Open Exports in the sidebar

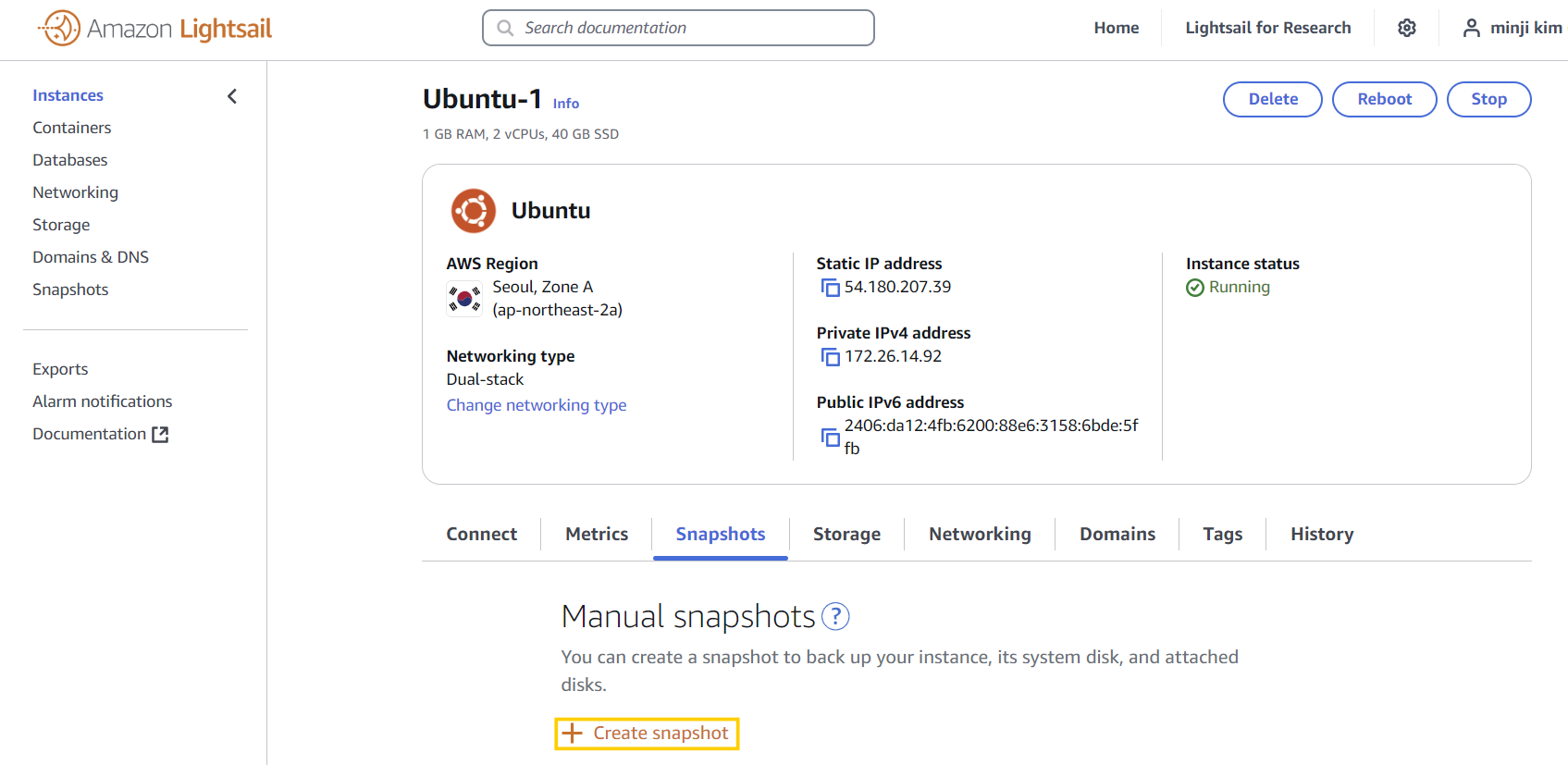60,369
